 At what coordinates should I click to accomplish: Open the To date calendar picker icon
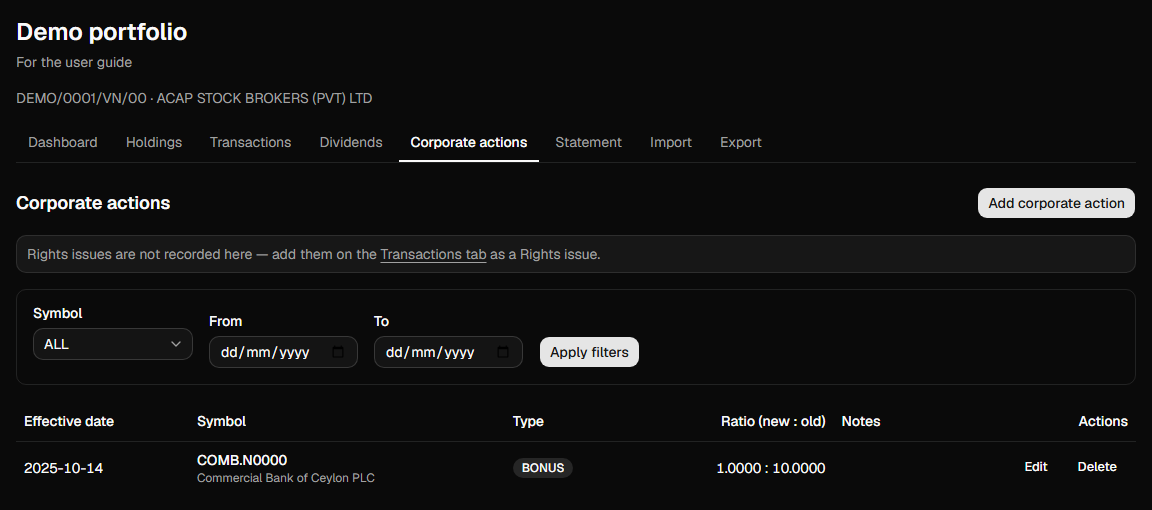pyautogui.click(x=503, y=352)
